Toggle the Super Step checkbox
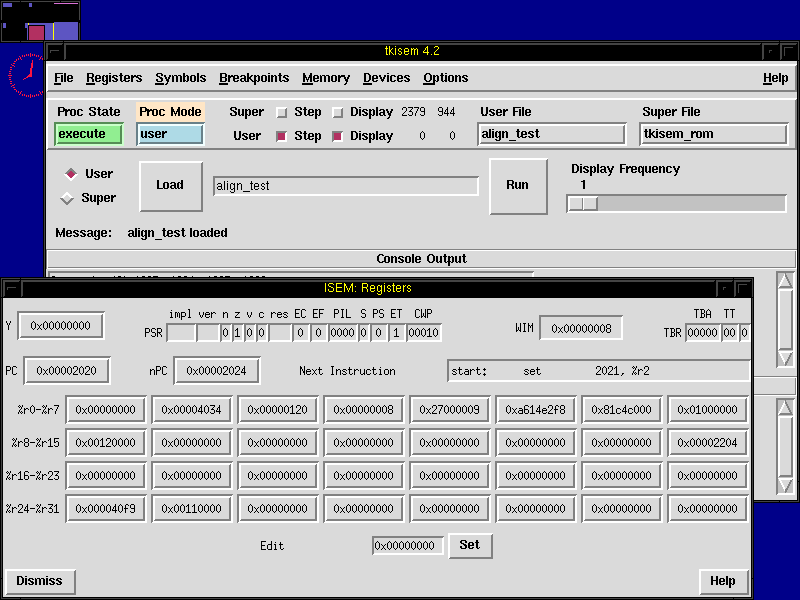Image resolution: width=800 pixels, height=600 pixels. point(282,112)
